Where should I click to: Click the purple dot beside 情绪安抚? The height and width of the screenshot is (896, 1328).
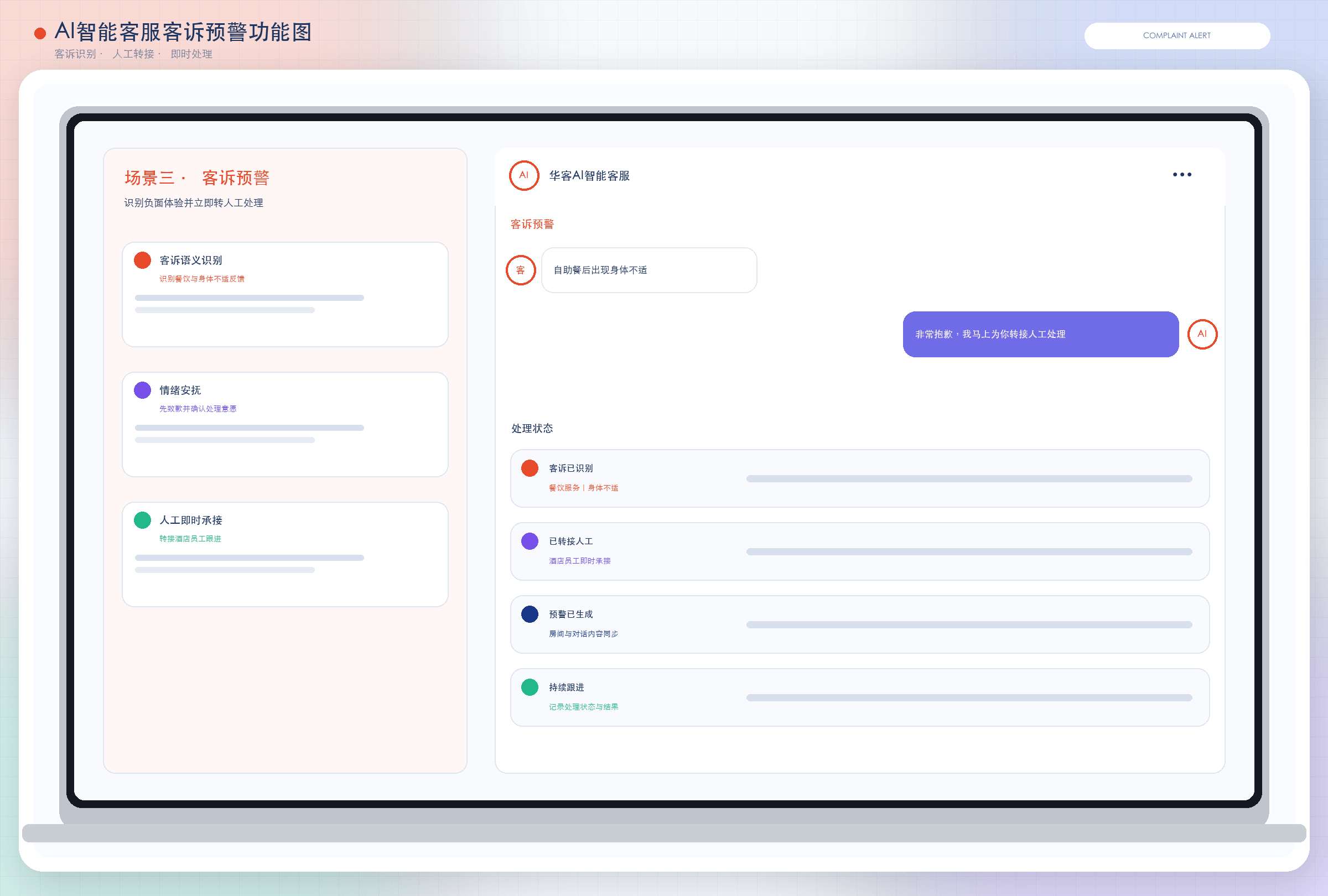tap(142, 390)
